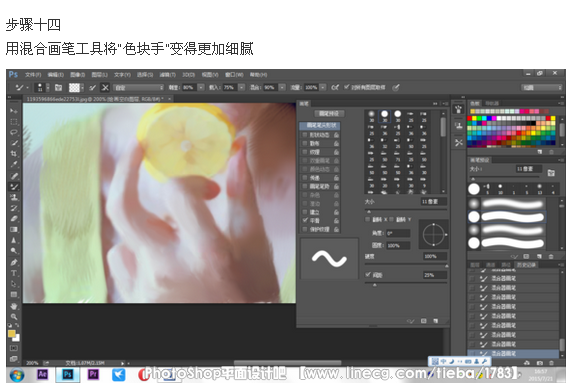Select the Hand tool
The image size is (568, 390).
tap(14, 306)
